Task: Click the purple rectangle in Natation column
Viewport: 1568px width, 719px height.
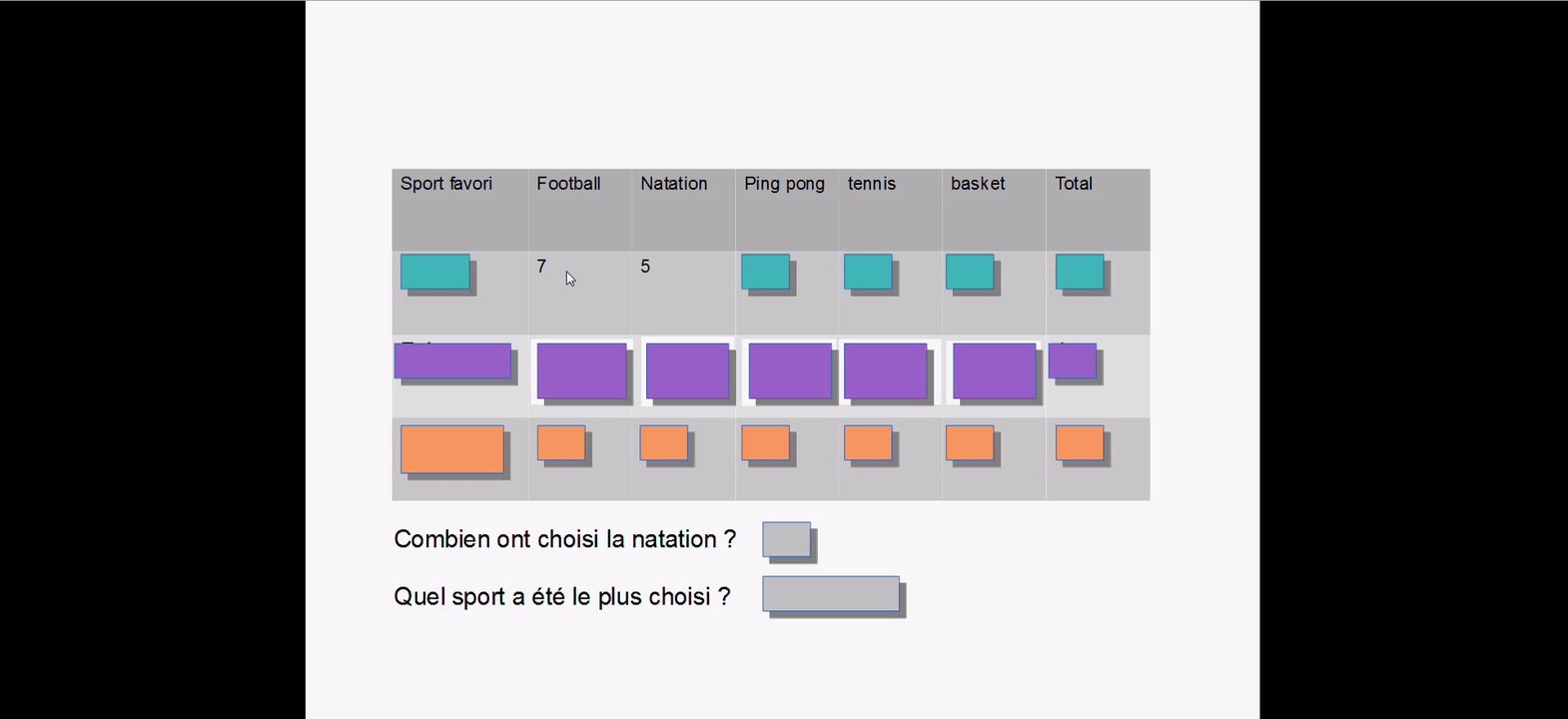Action: (x=687, y=370)
